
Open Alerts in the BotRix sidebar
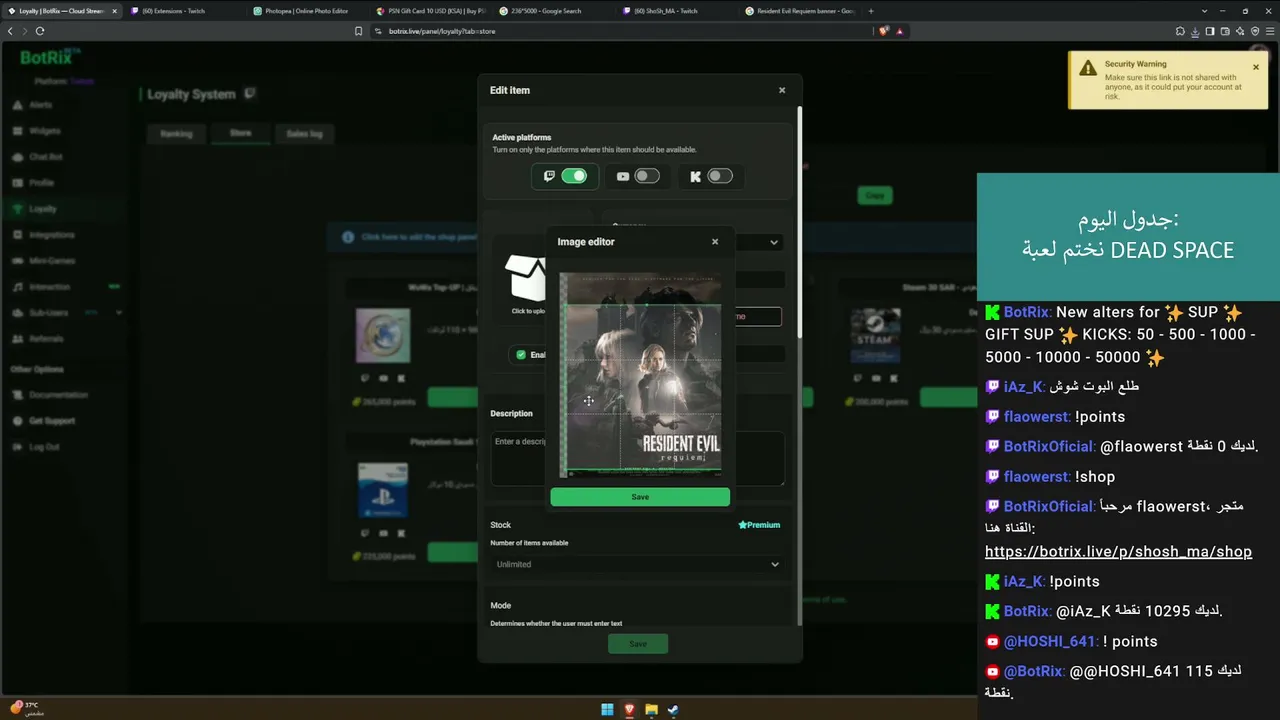40,105
